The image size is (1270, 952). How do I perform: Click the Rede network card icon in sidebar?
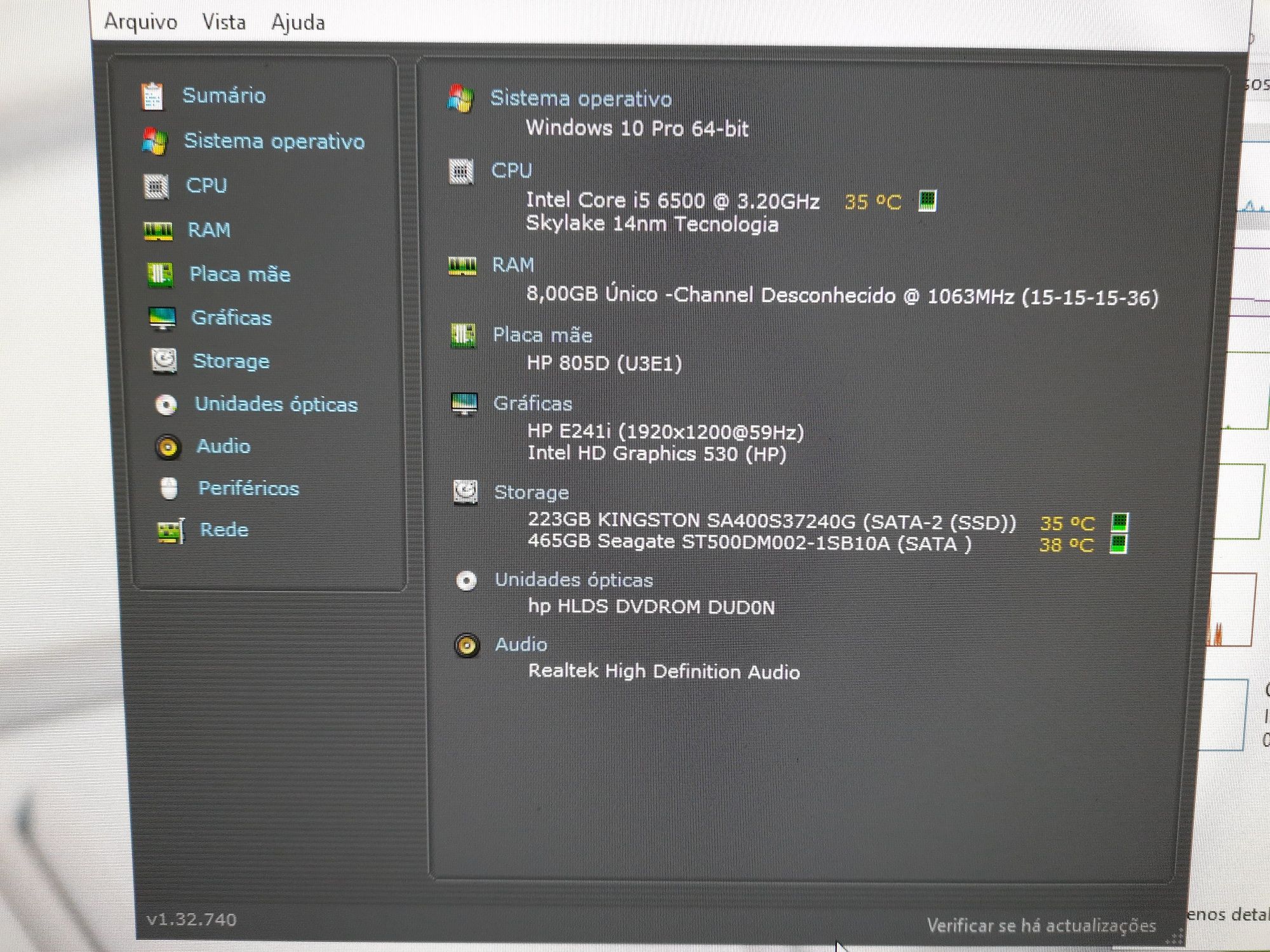pos(170,531)
